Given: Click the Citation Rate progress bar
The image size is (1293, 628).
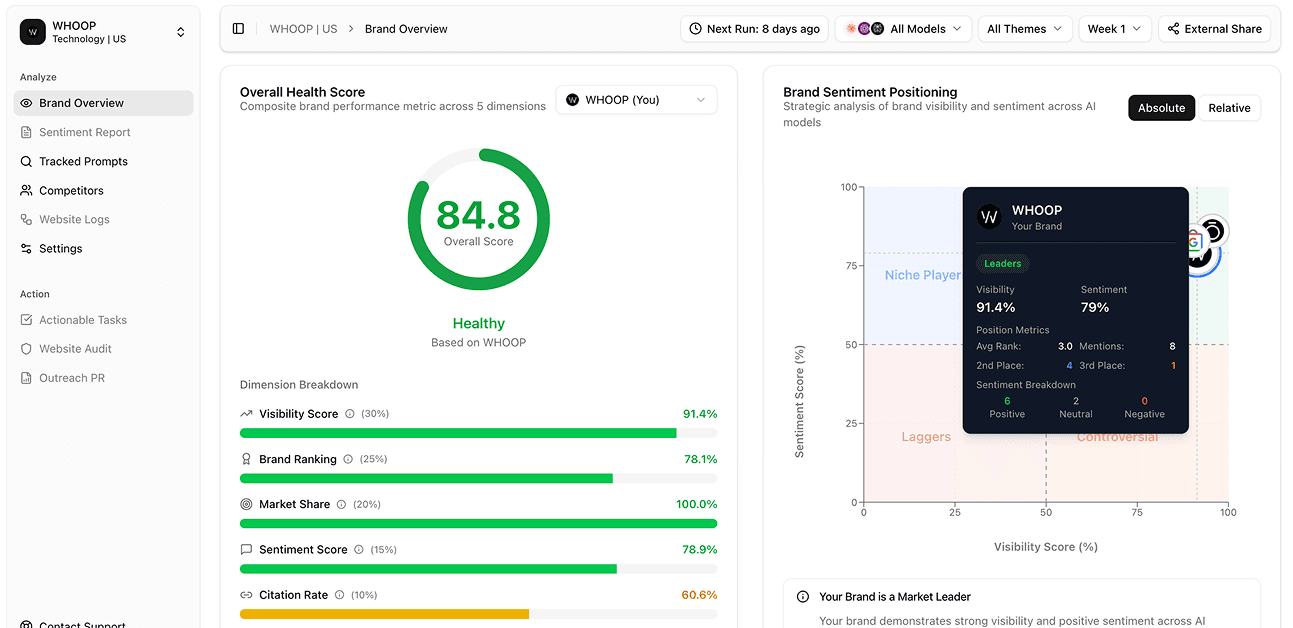Looking at the screenshot, I should coord(478,613).
